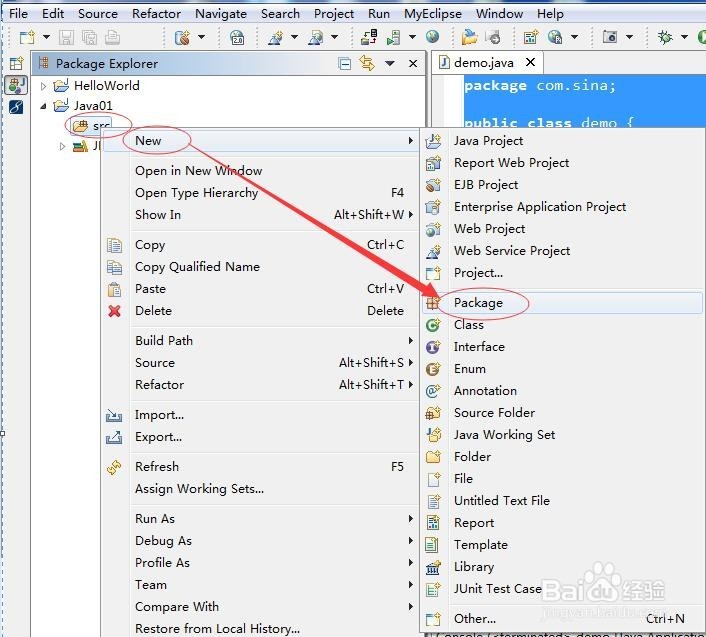Open the Window menu
The image size is (706, 637).
tap(499, 14)
